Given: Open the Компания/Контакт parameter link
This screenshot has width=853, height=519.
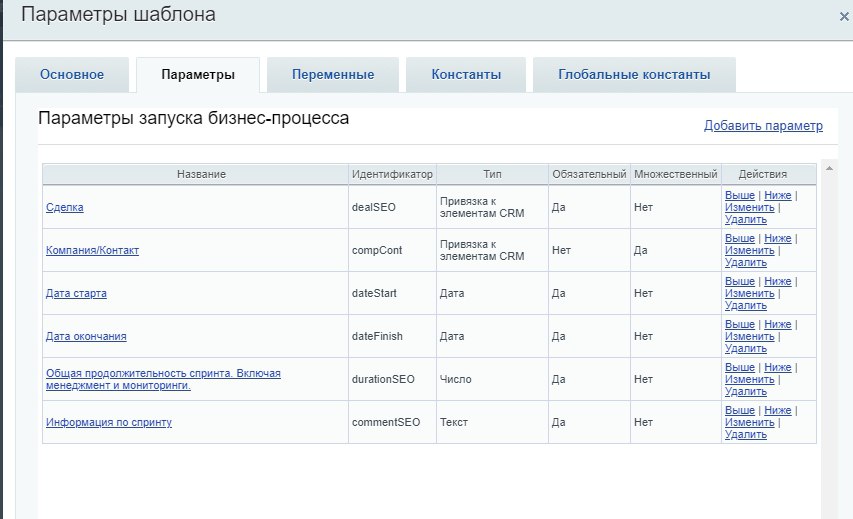Looking at the screenshot, I should pos(92,250).
